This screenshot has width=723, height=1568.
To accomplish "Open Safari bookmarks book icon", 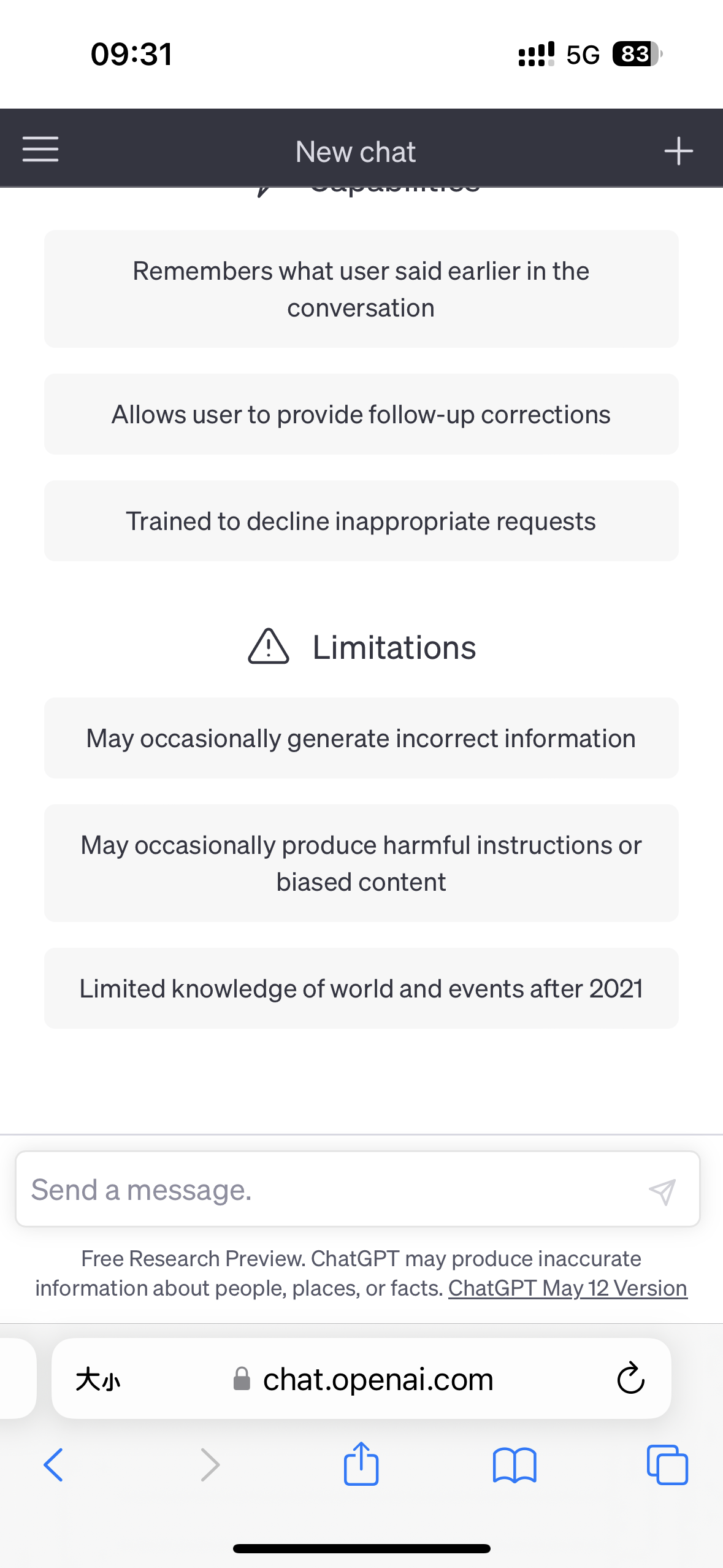I will coord(515,1465).
